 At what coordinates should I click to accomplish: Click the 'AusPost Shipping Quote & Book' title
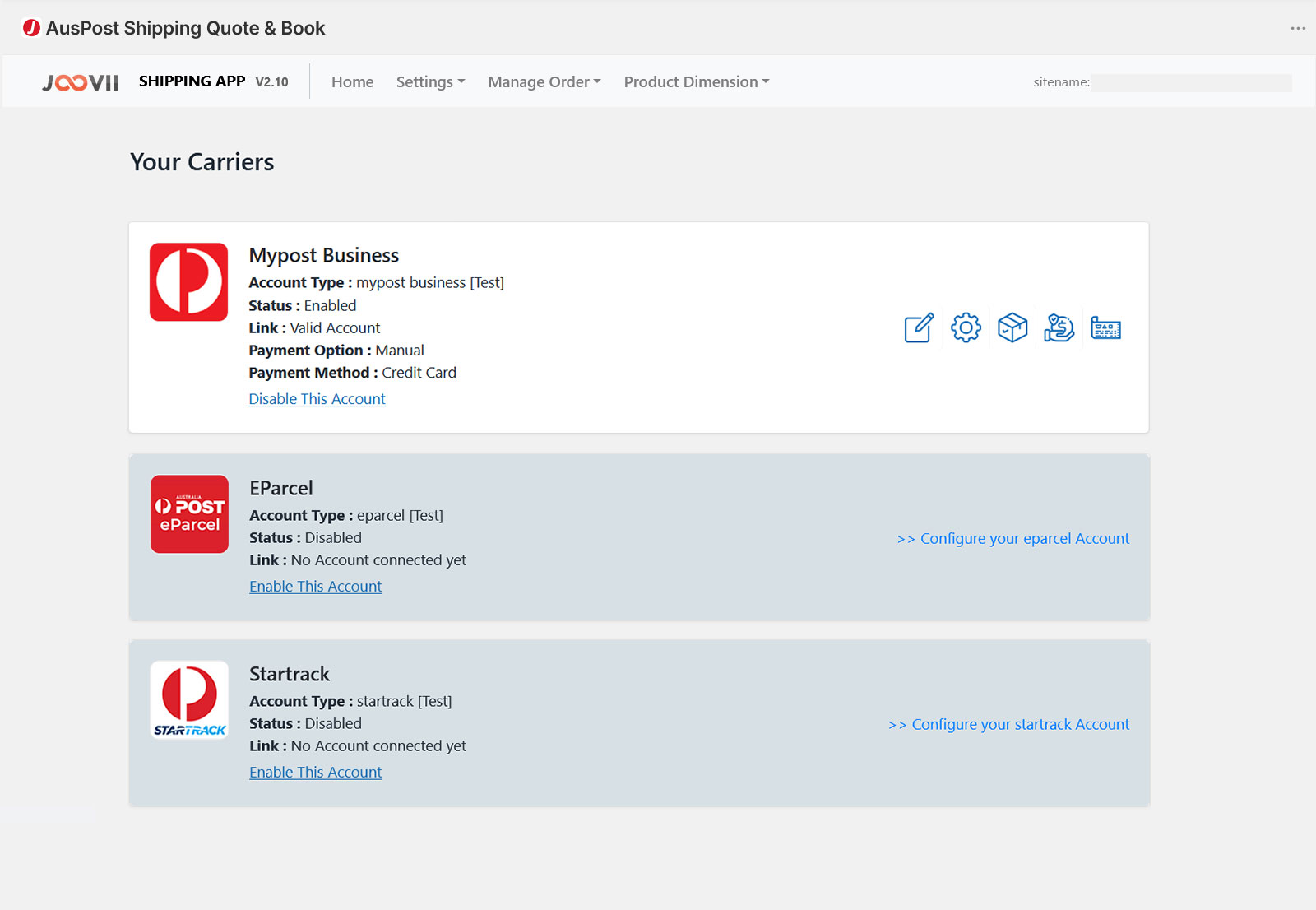[x=186, y=29]
